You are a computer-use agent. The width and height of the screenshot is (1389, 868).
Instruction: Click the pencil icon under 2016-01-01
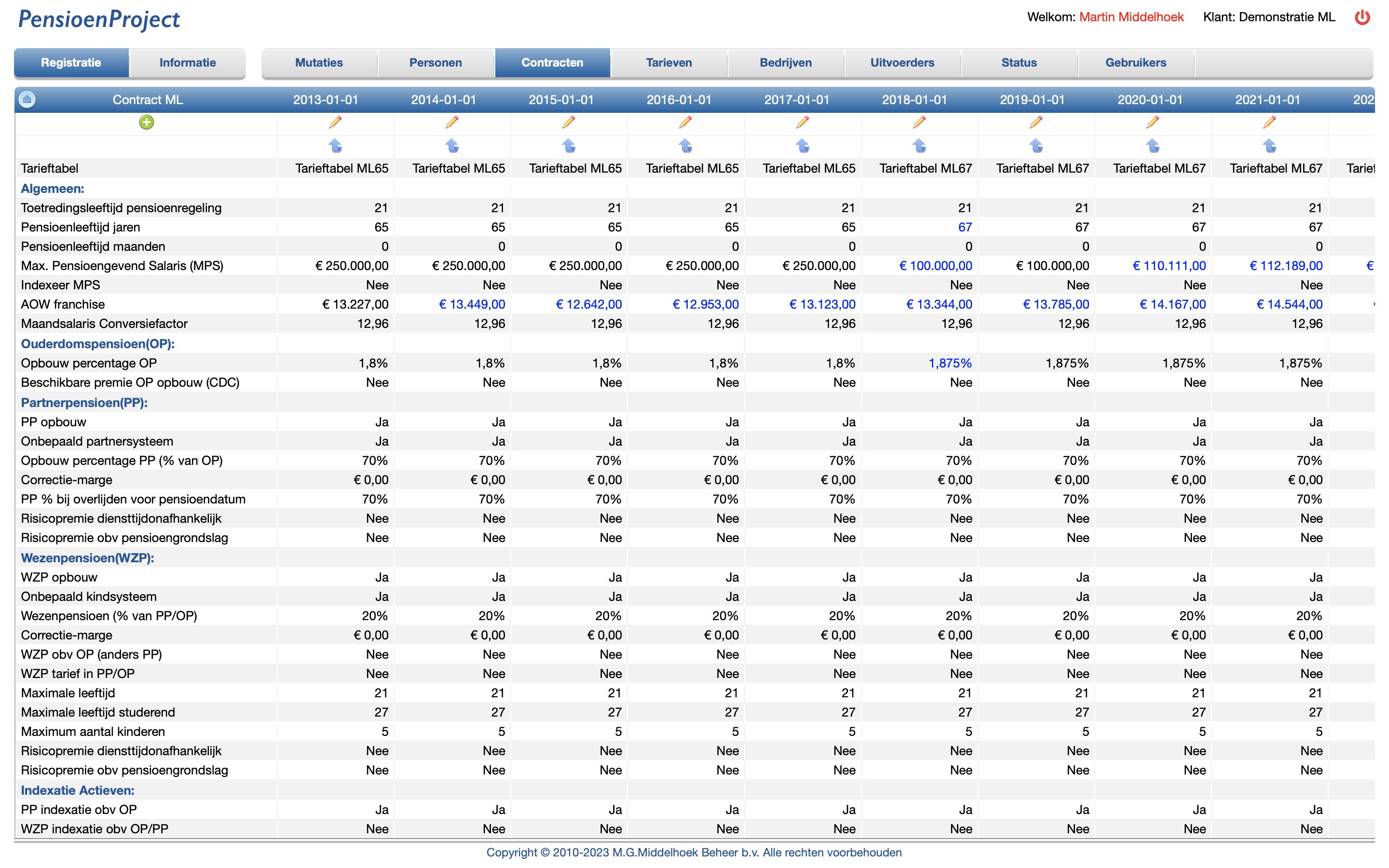click(685, 122)
